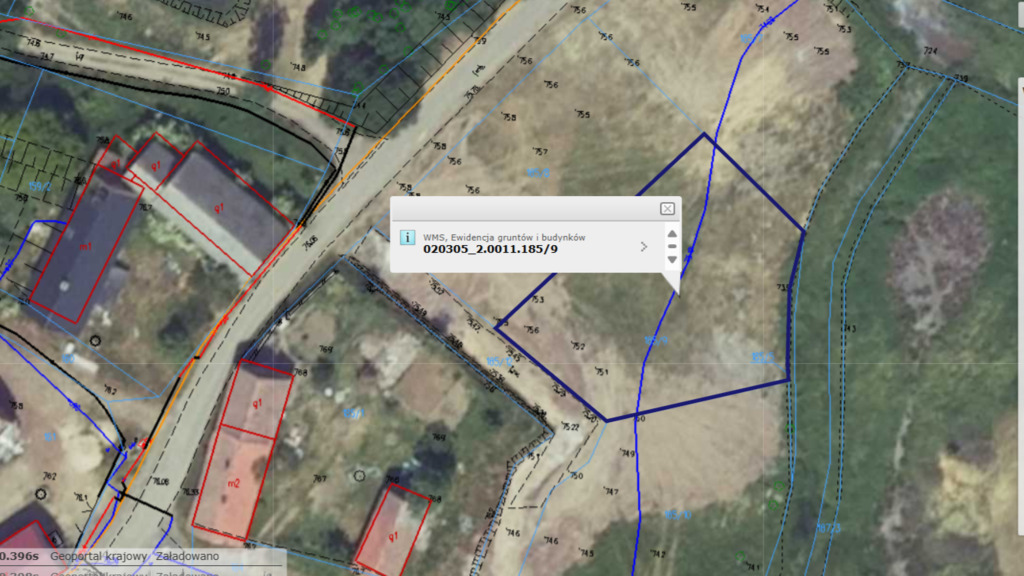Click the WMS Ewidencja gruntów i budynków label
The height and width of the screenshot is (576, 1024).
(504, 236)
